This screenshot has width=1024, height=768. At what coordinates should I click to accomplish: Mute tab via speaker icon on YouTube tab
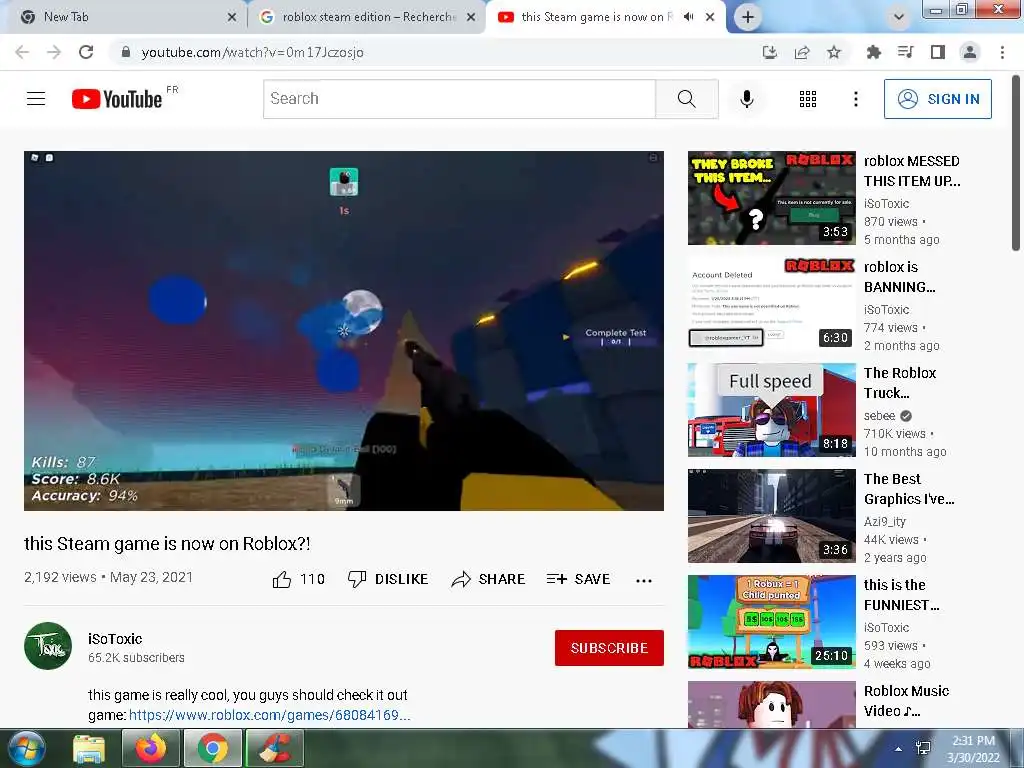[x=688, y=17]
